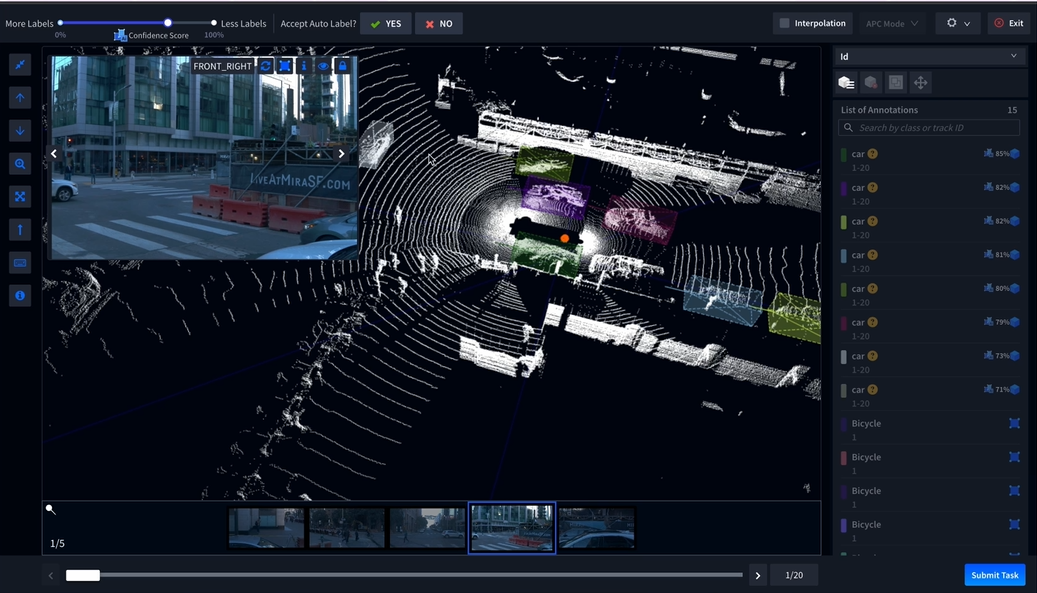The height and width of the screenshot is (593, 1037).
Task: Click the More Labels end of confidence slider
Action: pyautogui.click(x=61, y=23)
